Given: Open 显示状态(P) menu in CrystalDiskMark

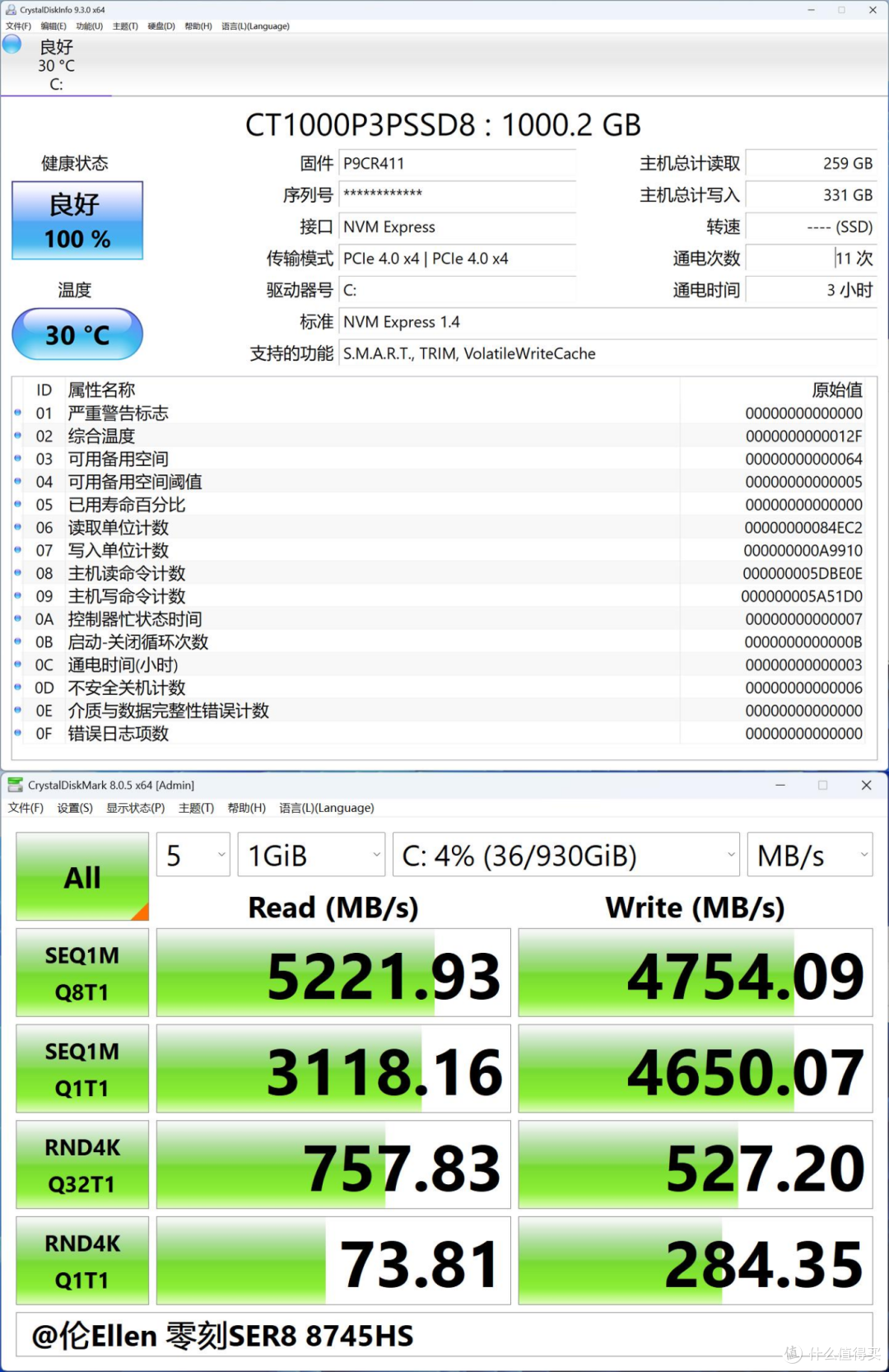Looking at the screenshot, I should [x=136, y=808].
